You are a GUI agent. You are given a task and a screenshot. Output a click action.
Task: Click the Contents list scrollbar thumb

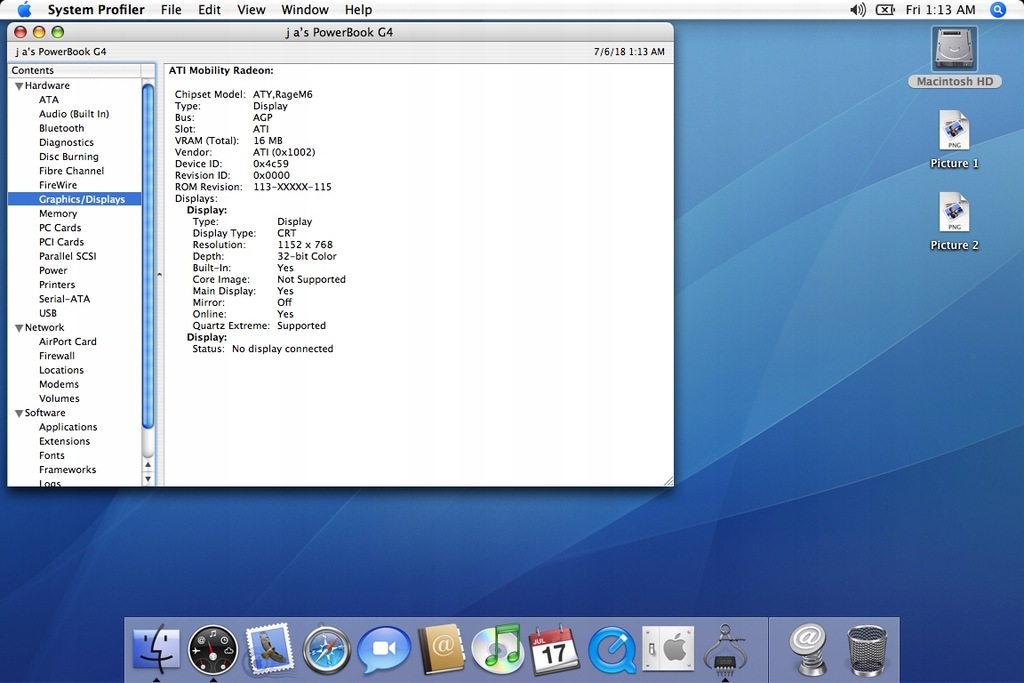click(x=148, y=256)
